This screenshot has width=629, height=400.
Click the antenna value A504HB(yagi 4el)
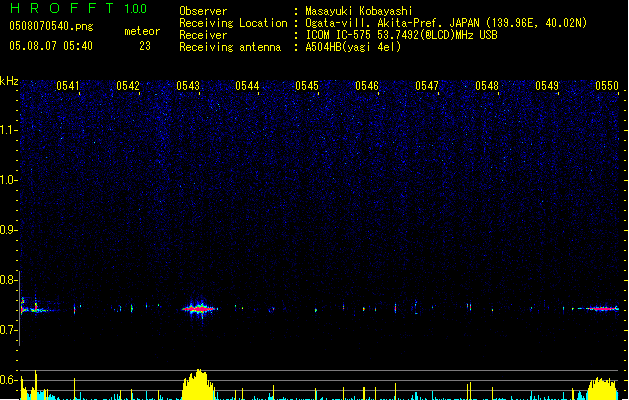[353, 47]
